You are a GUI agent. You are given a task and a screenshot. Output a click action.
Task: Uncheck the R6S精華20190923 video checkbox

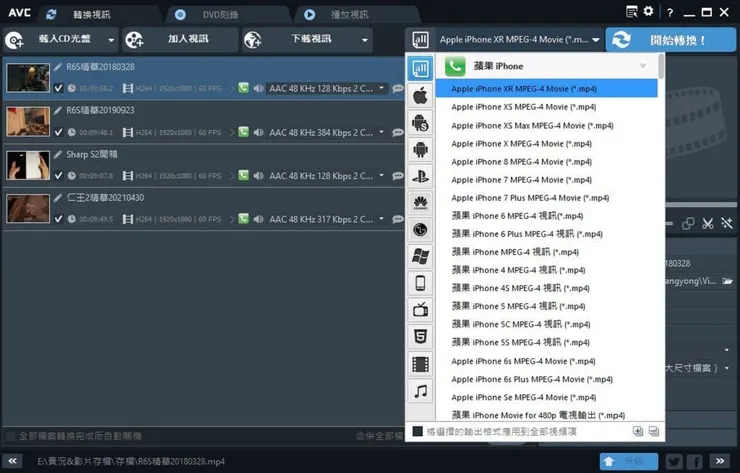pos(58,132)
